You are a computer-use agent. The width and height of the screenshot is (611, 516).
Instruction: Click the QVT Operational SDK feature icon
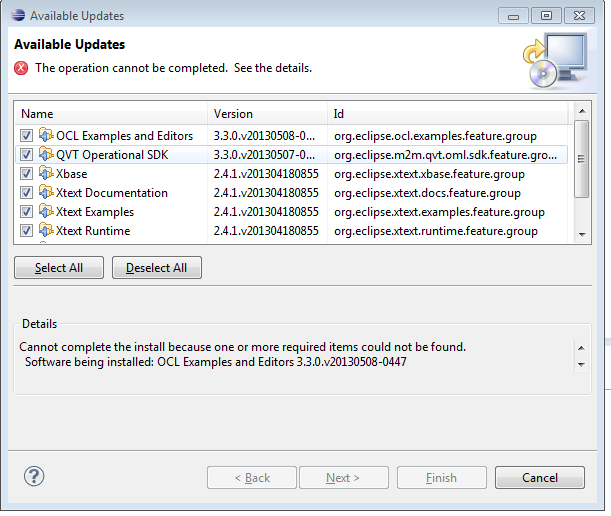pyautogui.click(x=46, y=154)
